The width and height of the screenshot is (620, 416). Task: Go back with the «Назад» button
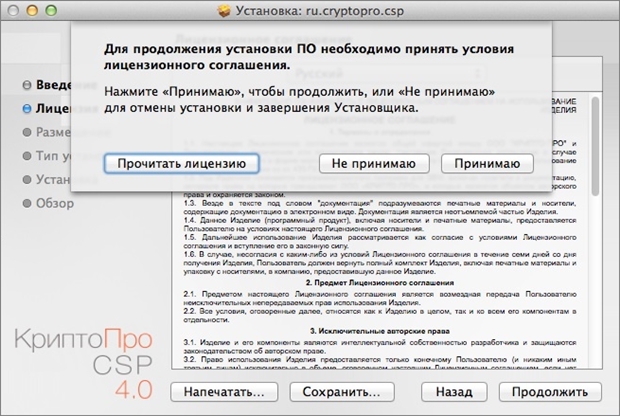point(454,392)
